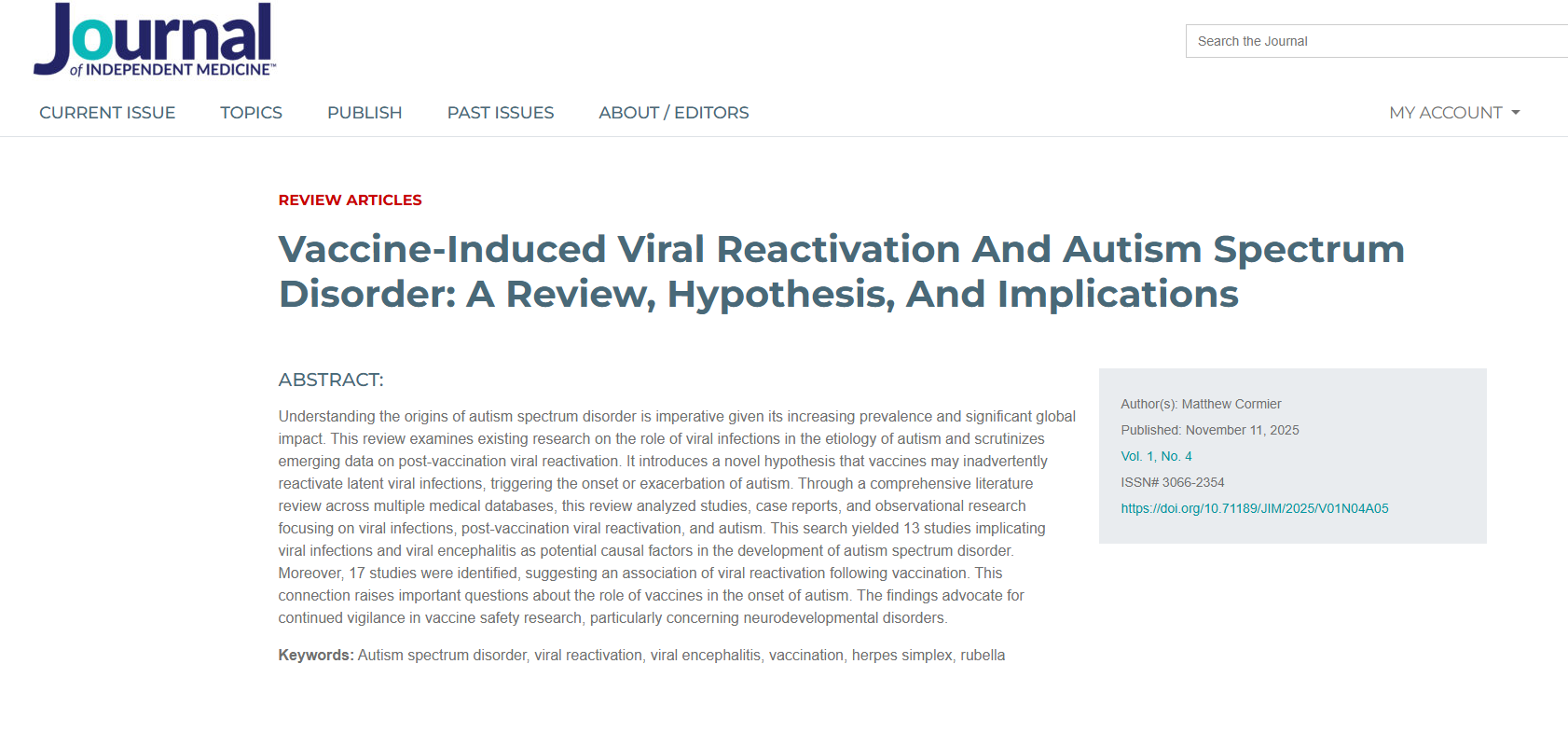Image resolution: width=1568 pixels, height=733 pixels.
Task: Click the abstract's first line starting 'Understanding the origins'
Action: pos(677,417)
